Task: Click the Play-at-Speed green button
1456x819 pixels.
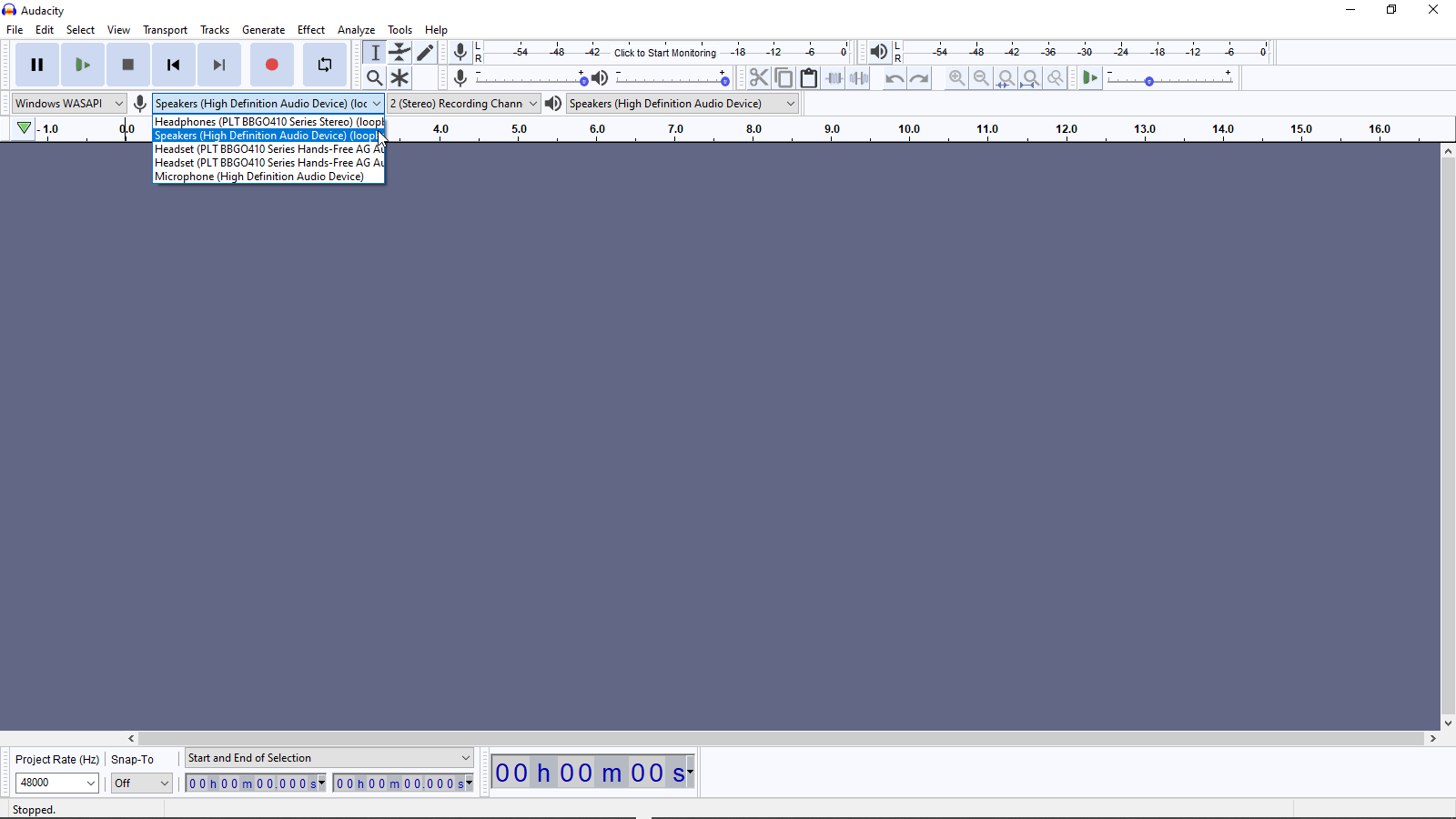Action: 1090,78
